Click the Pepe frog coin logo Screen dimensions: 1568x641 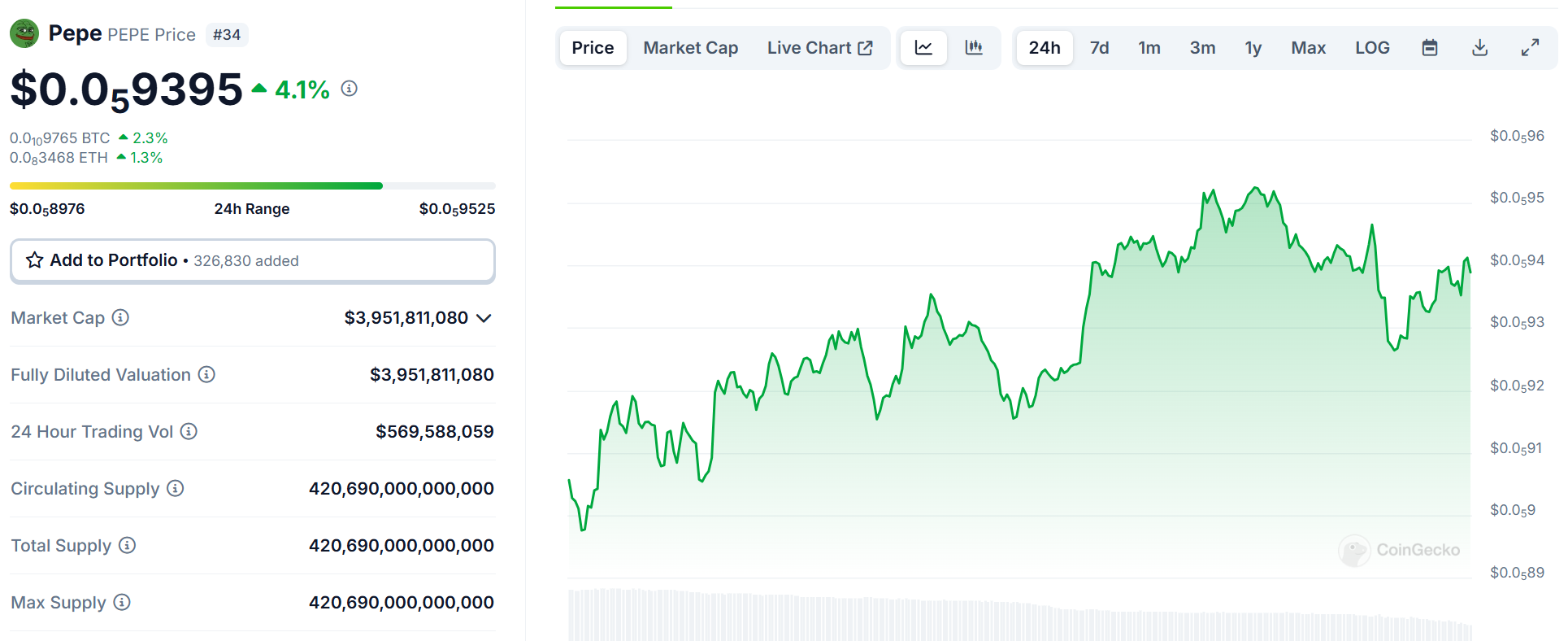(x=24, y=33)
